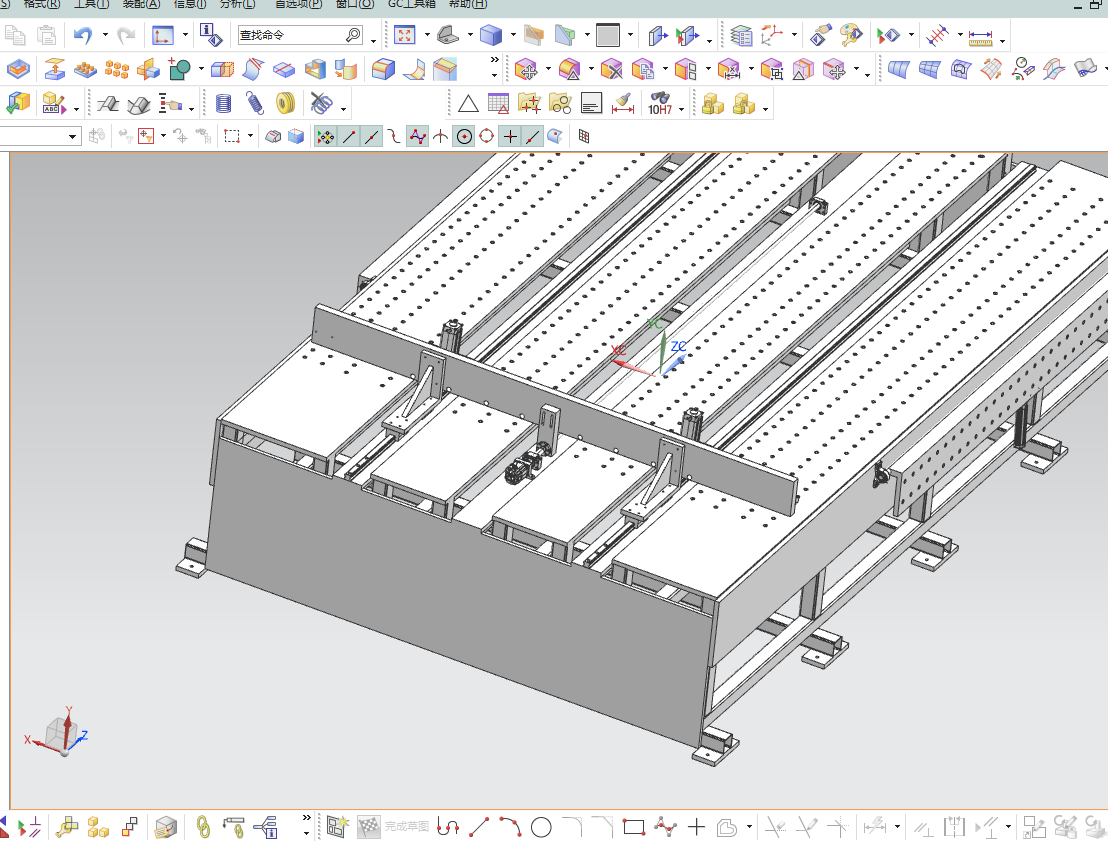Toggle the arc center snap point
This screenshot has height=841, width=1108.
(x=464, y=136)
